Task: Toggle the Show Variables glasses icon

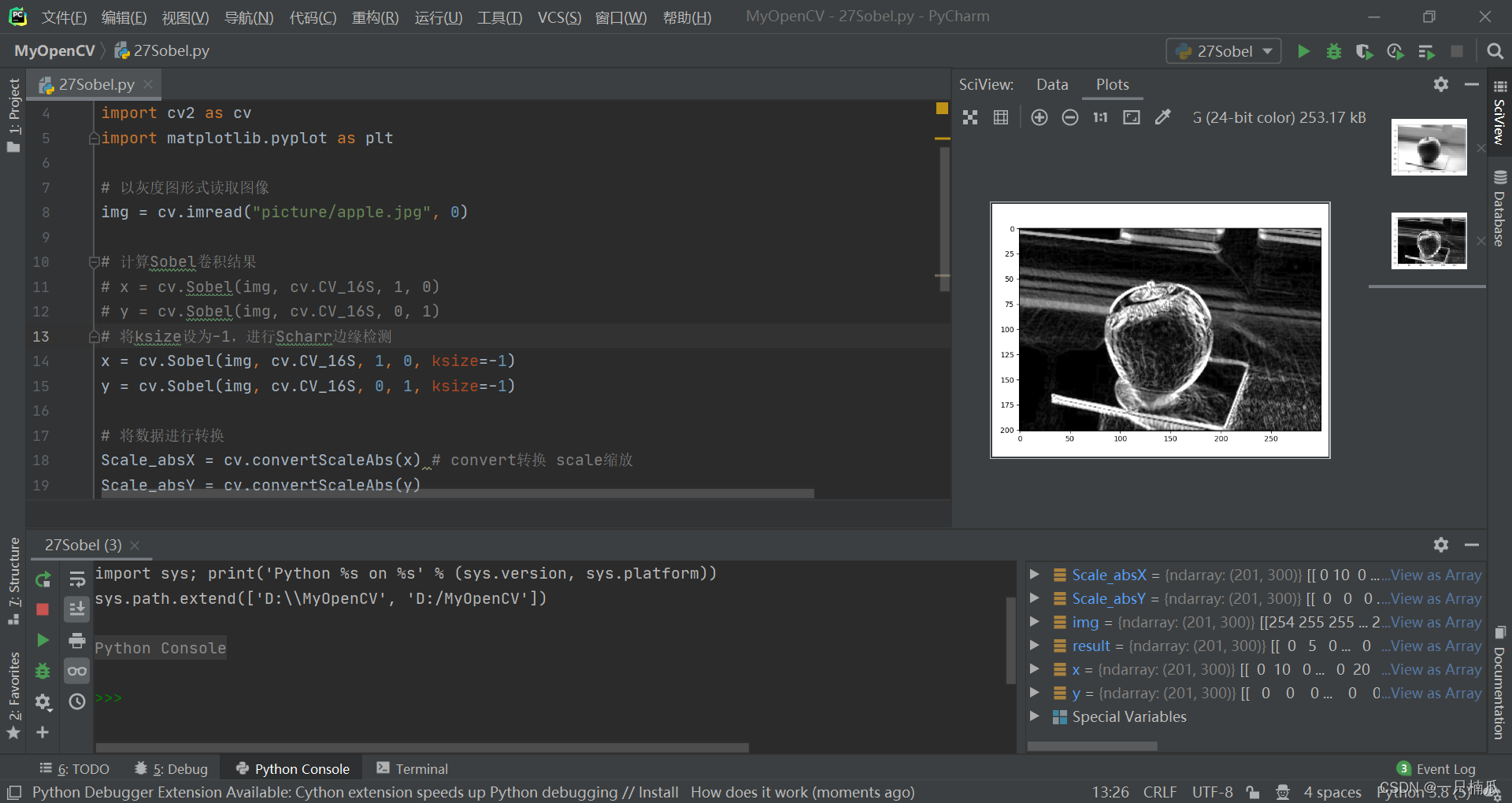Action: (x=76, y=671)
